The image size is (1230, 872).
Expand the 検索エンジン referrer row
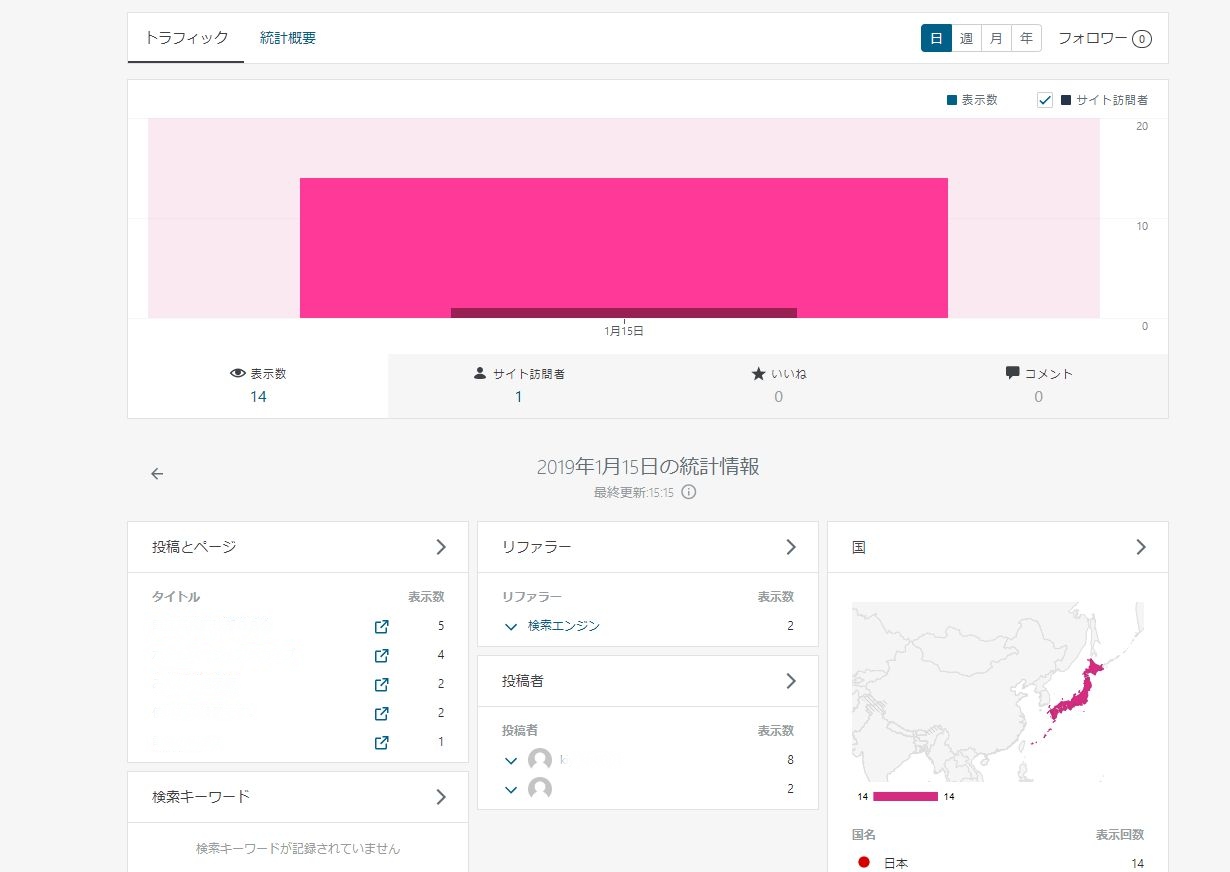511,627
